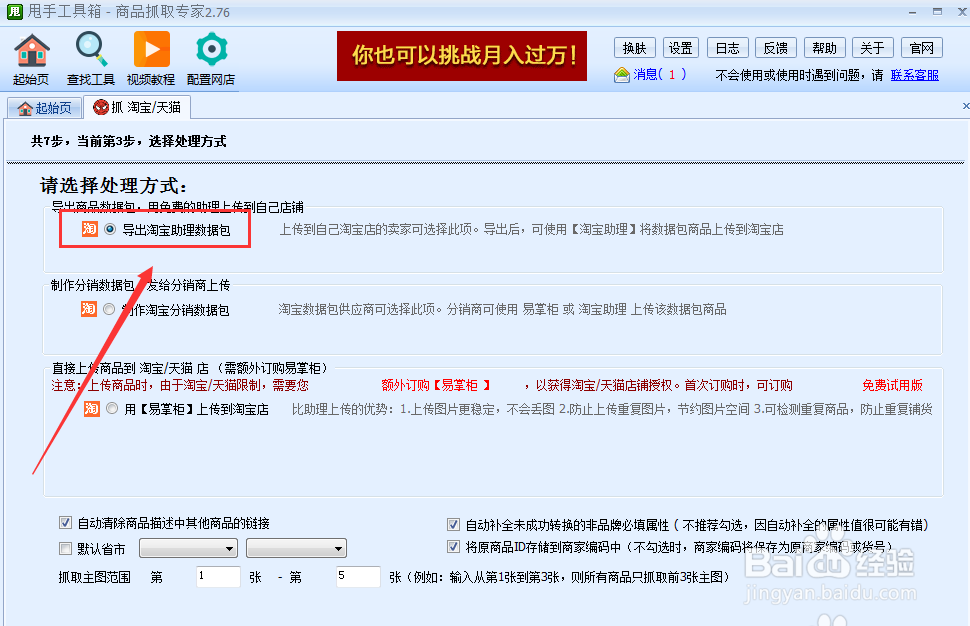The image size is (970, 626).
Task: Launch 视频教程 via the play icon
Action: (x=150, y=48)
